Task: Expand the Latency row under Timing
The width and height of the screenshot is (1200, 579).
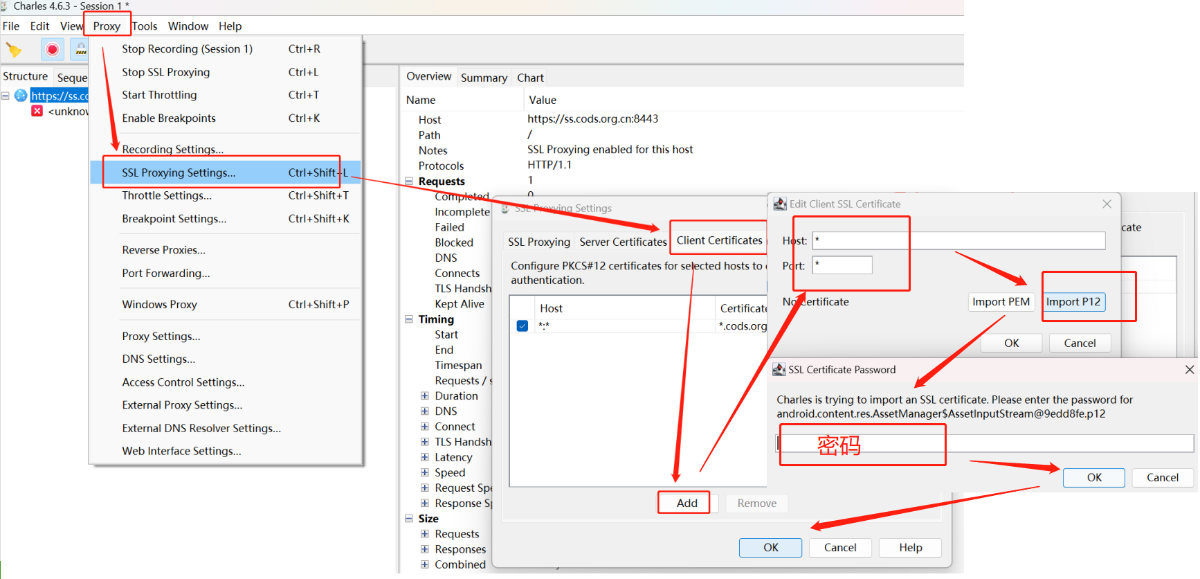Action: click(425, 458)
